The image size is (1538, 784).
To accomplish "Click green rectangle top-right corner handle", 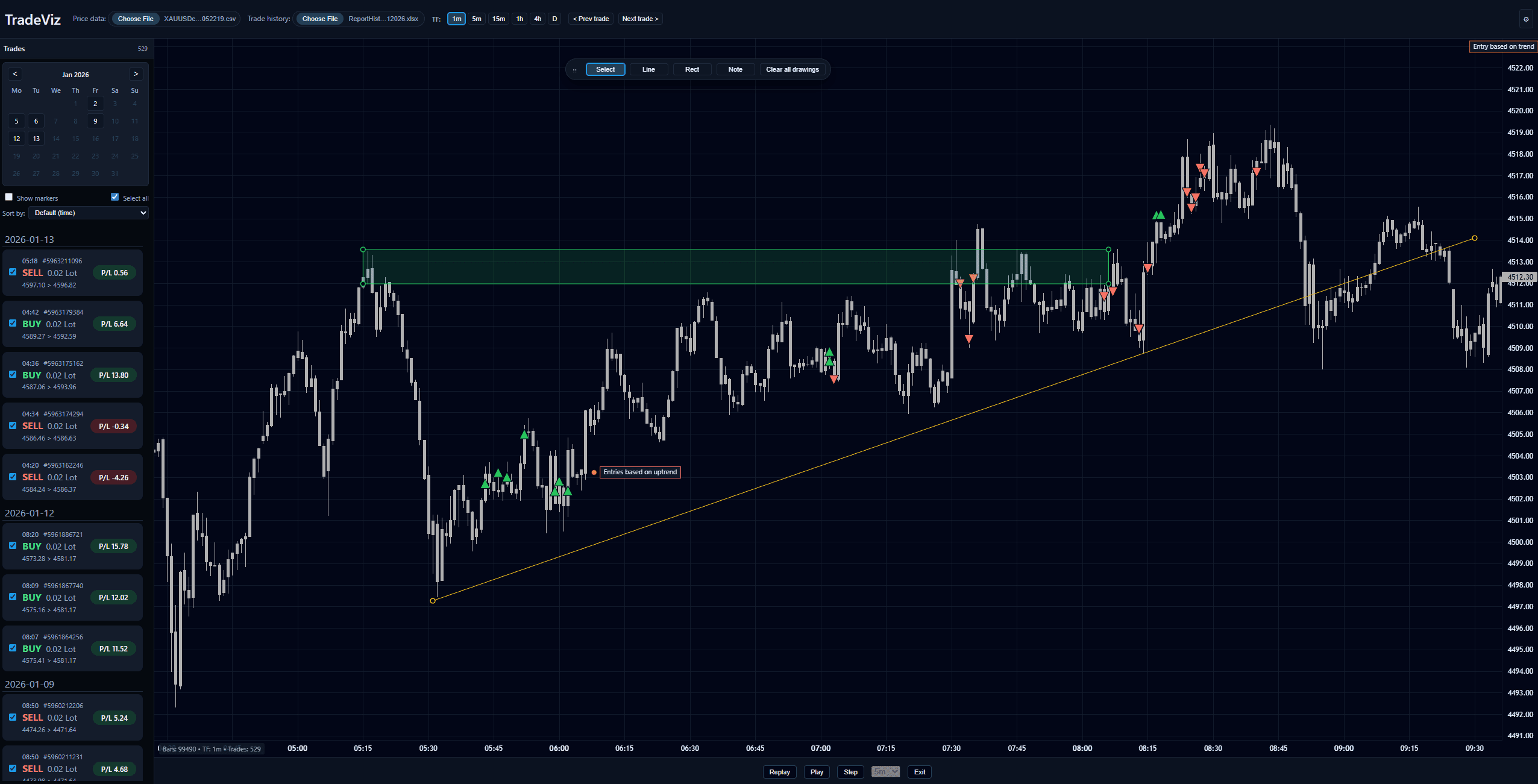I will click(1108, 249).
